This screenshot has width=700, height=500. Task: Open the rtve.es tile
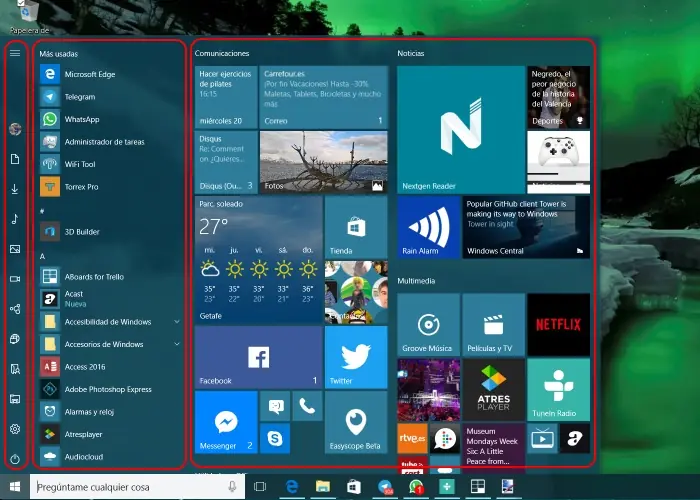[x=412, y=438]
